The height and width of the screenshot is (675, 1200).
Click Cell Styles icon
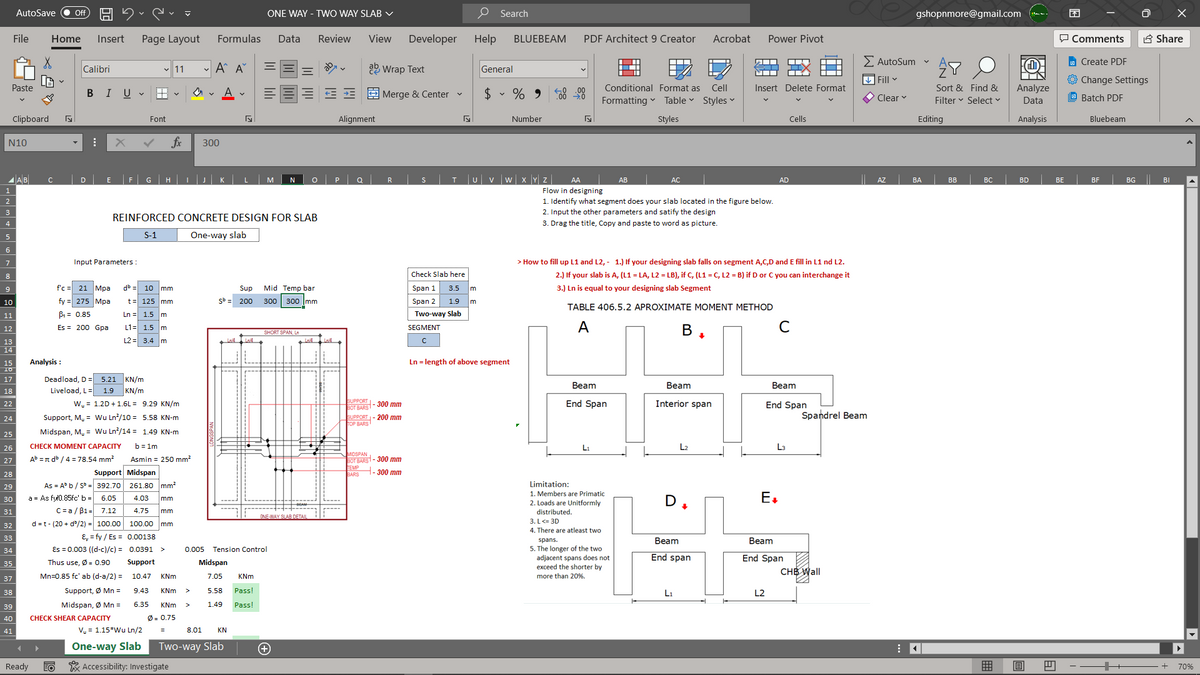(x=718, y=67)
